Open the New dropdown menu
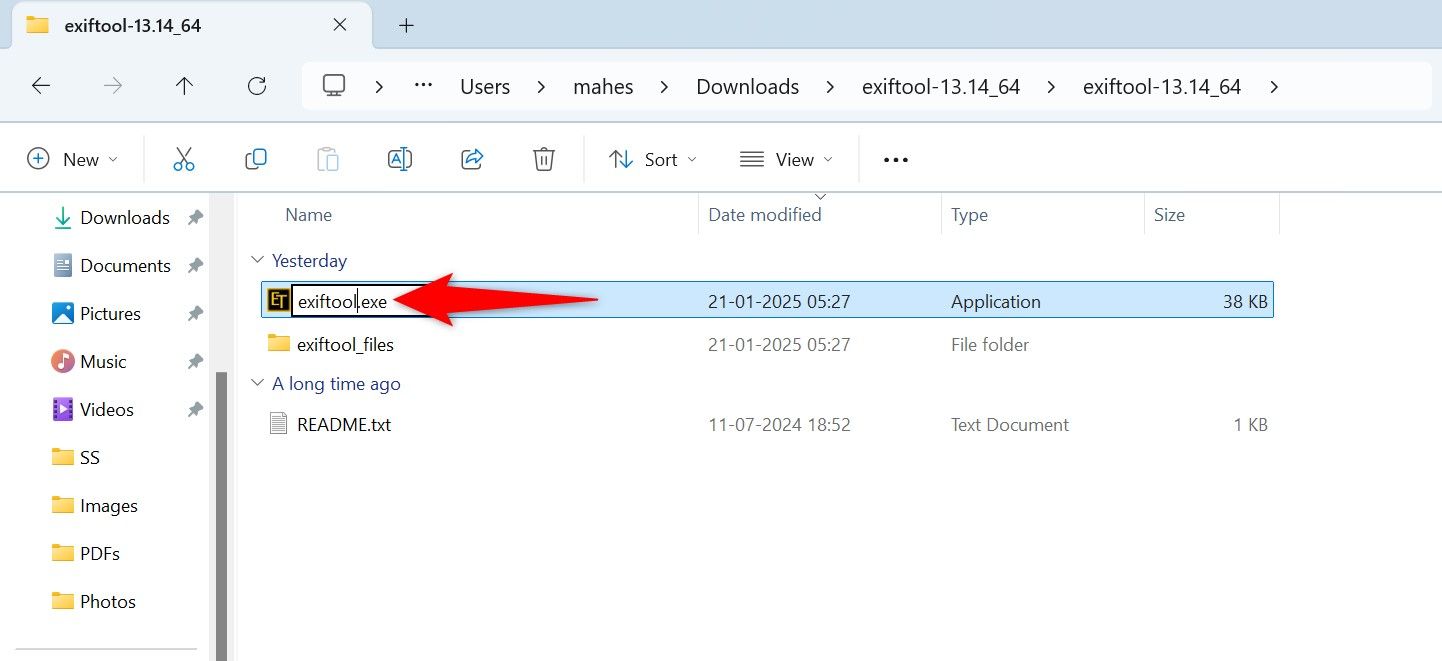Viewport: 1442px width, 661px height. pyautogui.click(x=72, y=159)
